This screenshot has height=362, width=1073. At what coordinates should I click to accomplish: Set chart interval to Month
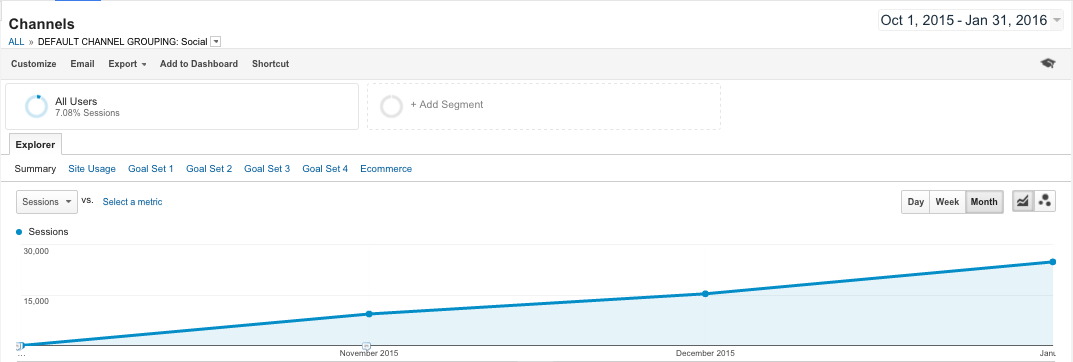pos(984,202)
